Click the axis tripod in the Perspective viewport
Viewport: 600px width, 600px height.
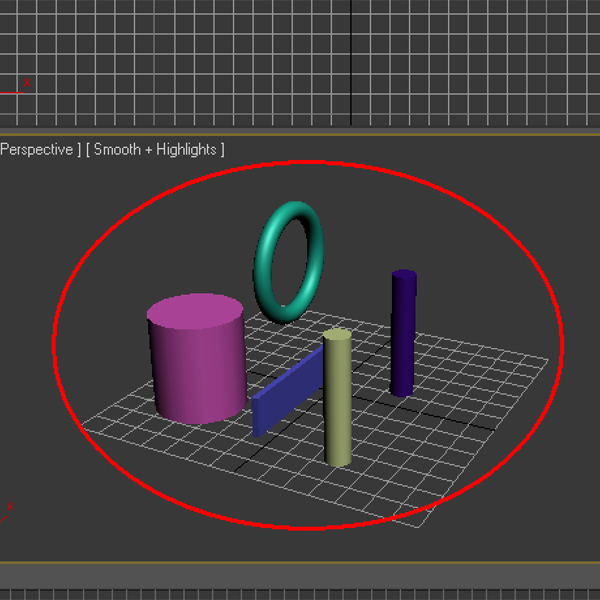8,510
